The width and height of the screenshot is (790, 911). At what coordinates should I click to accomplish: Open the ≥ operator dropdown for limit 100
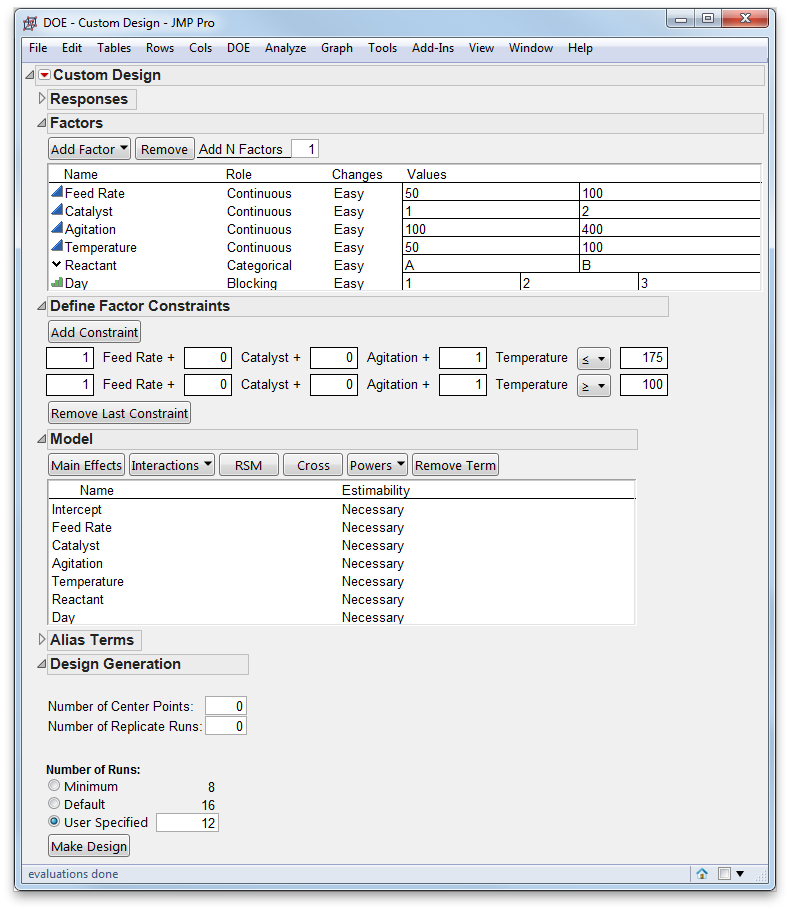click(594, 385)
